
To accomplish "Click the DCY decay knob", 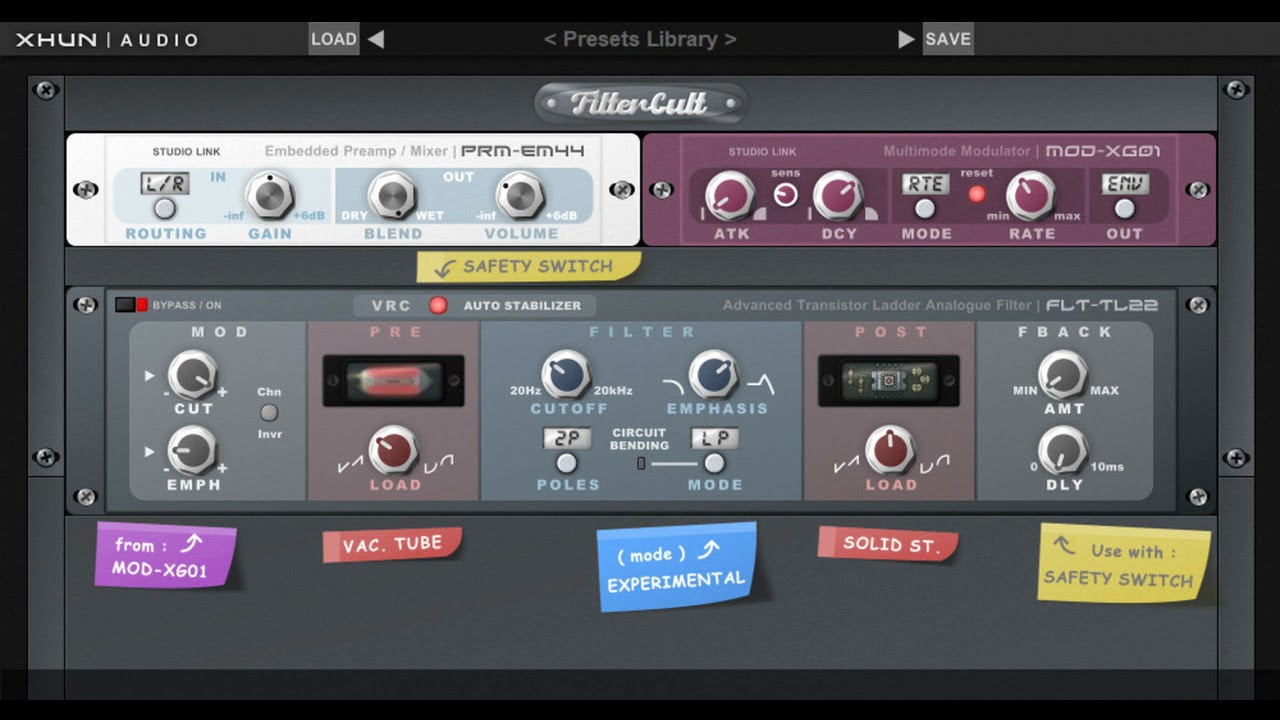I will coord(837,195).
